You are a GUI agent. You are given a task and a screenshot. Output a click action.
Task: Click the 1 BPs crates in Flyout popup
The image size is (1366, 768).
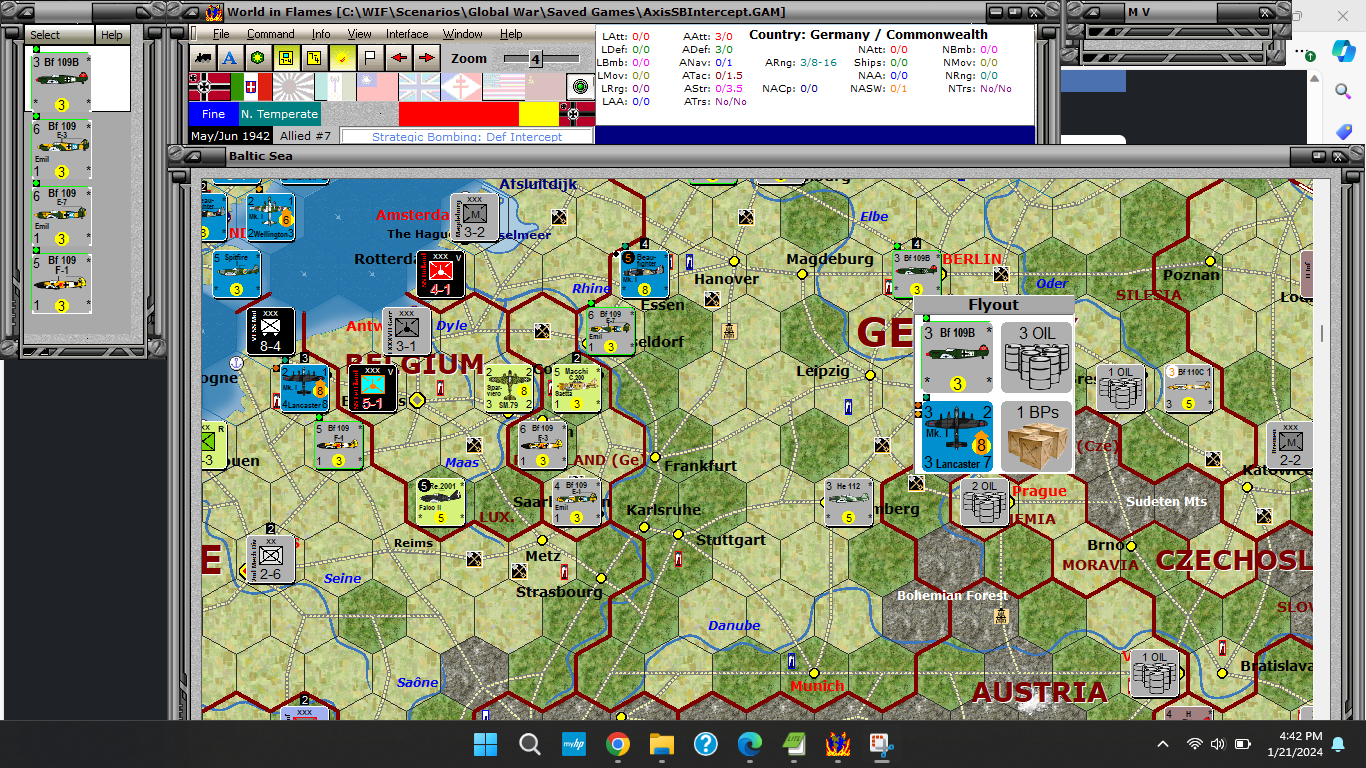(x=1036, y=437)
